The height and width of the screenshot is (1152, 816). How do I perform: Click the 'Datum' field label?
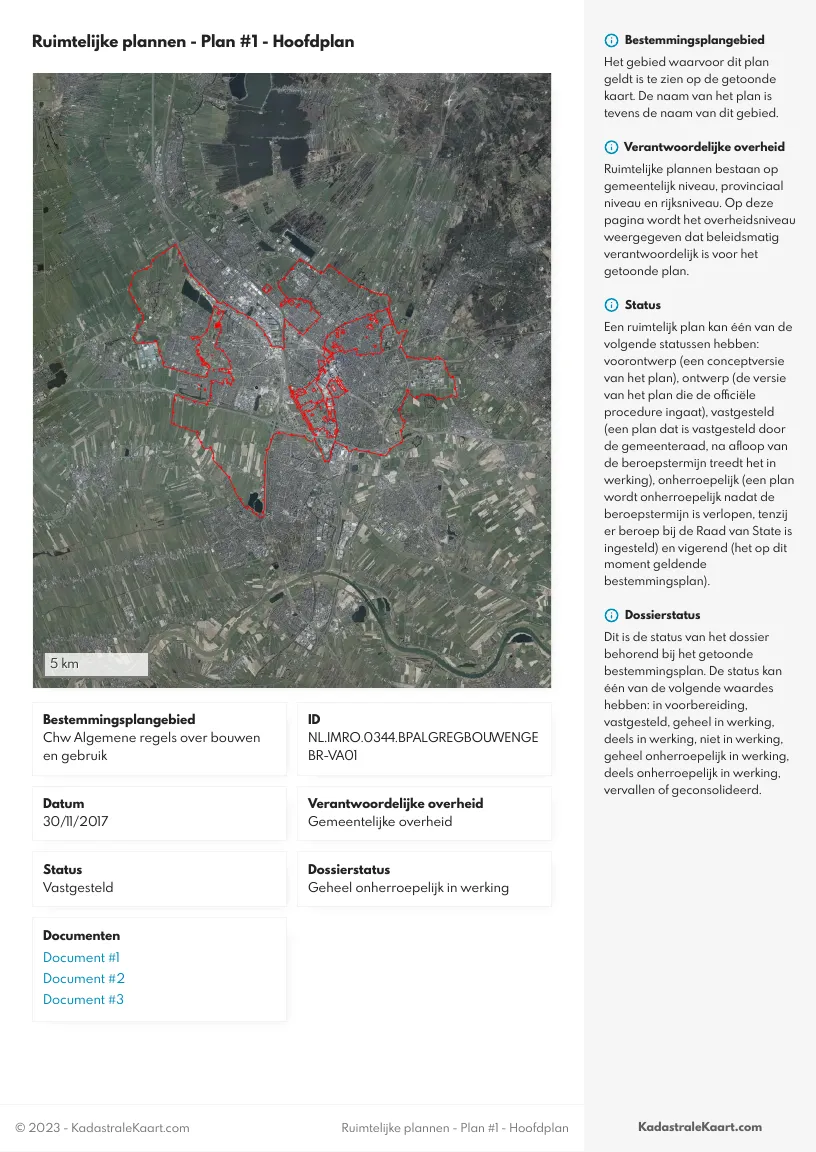[x=63, y=803]
